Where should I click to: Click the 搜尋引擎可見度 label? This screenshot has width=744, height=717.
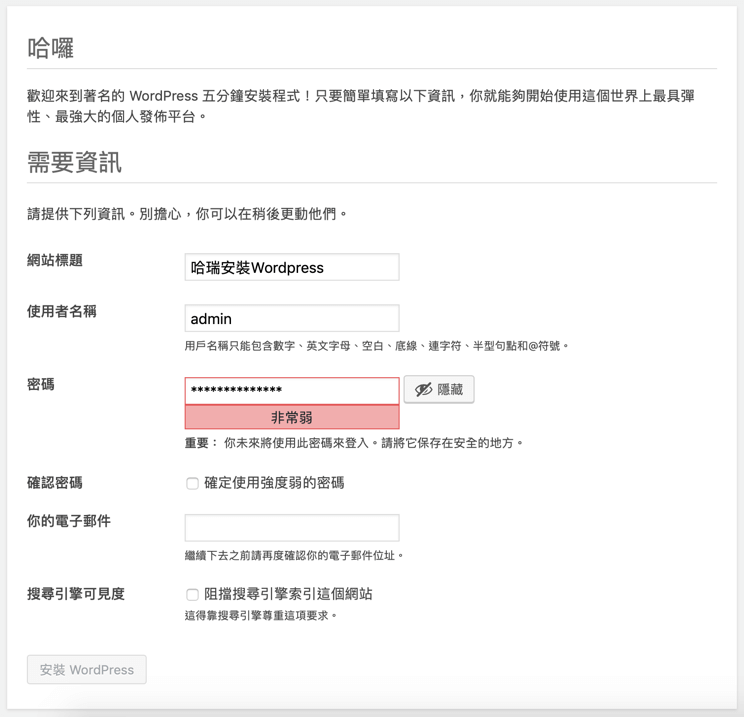click(76, 594)
